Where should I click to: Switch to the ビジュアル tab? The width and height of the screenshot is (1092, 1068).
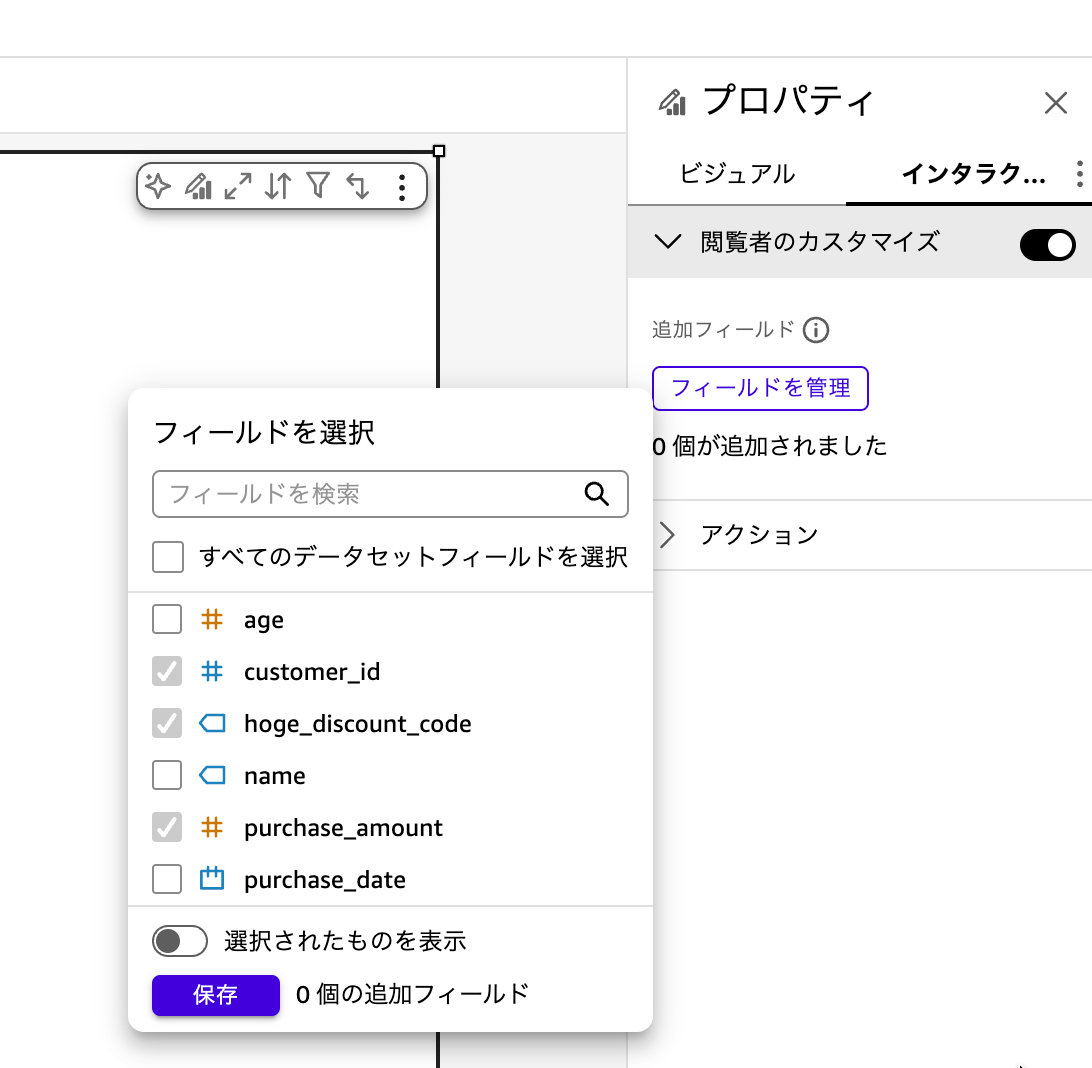[740, 173]
